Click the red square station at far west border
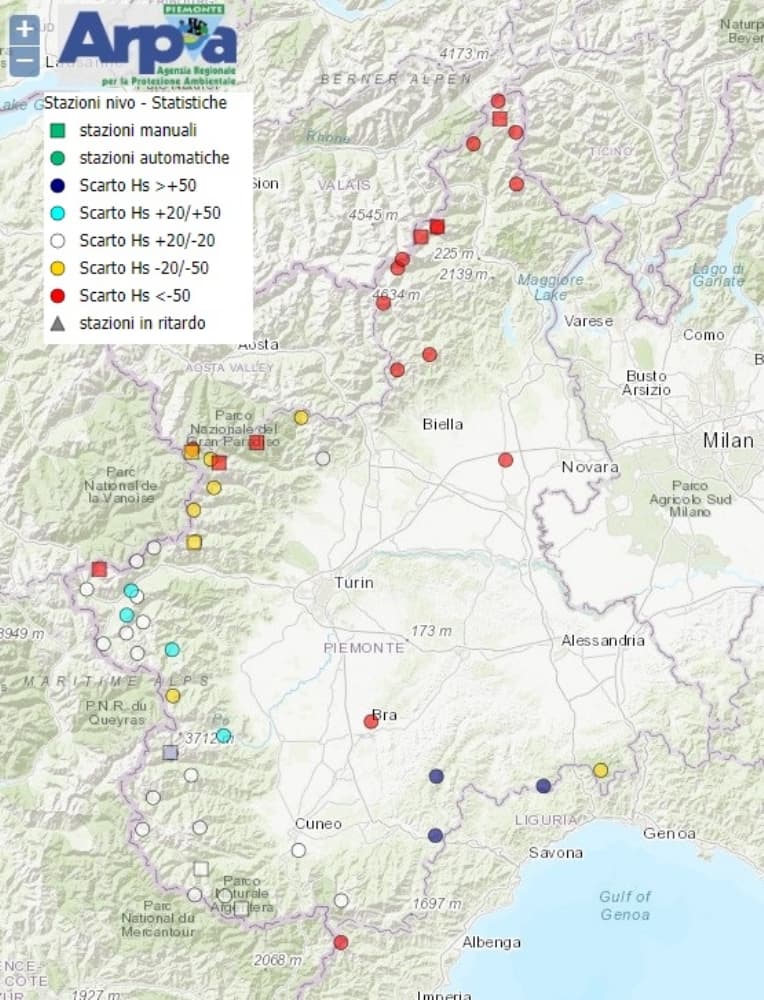This screenshot has height=1000, width=764. [x=99, y=569]
